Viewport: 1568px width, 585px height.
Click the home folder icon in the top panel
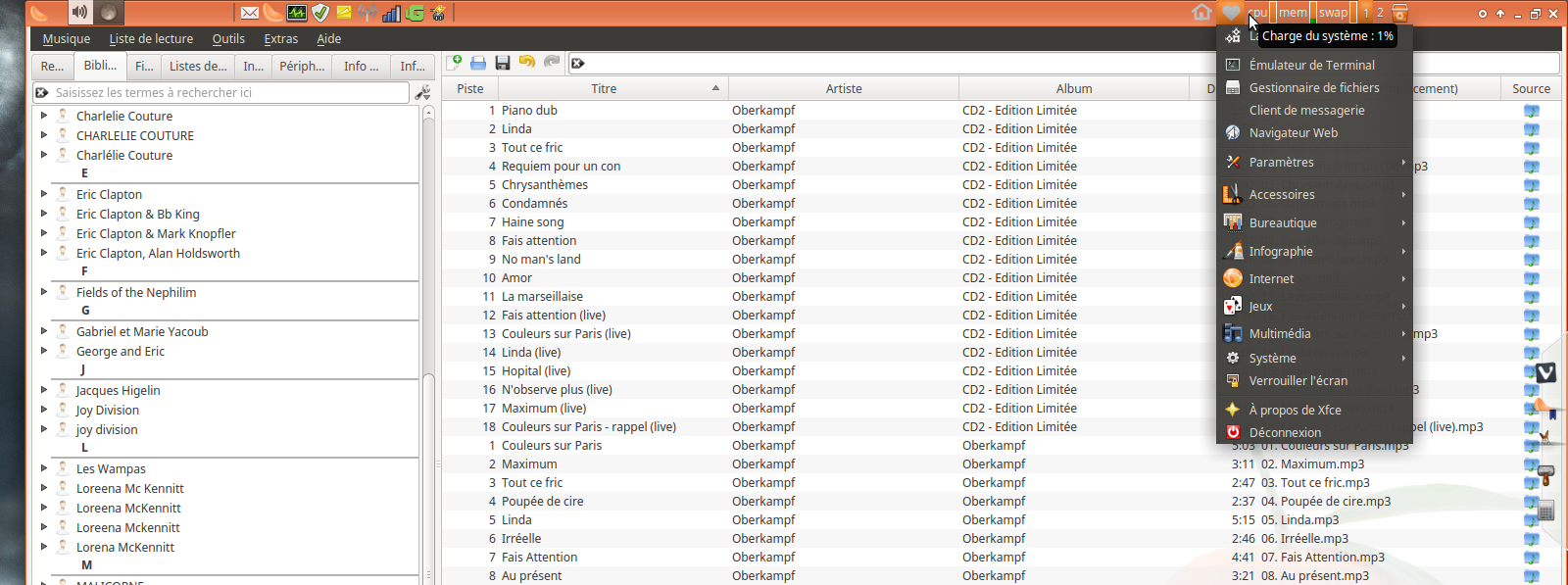click(x=1201, y=13)
